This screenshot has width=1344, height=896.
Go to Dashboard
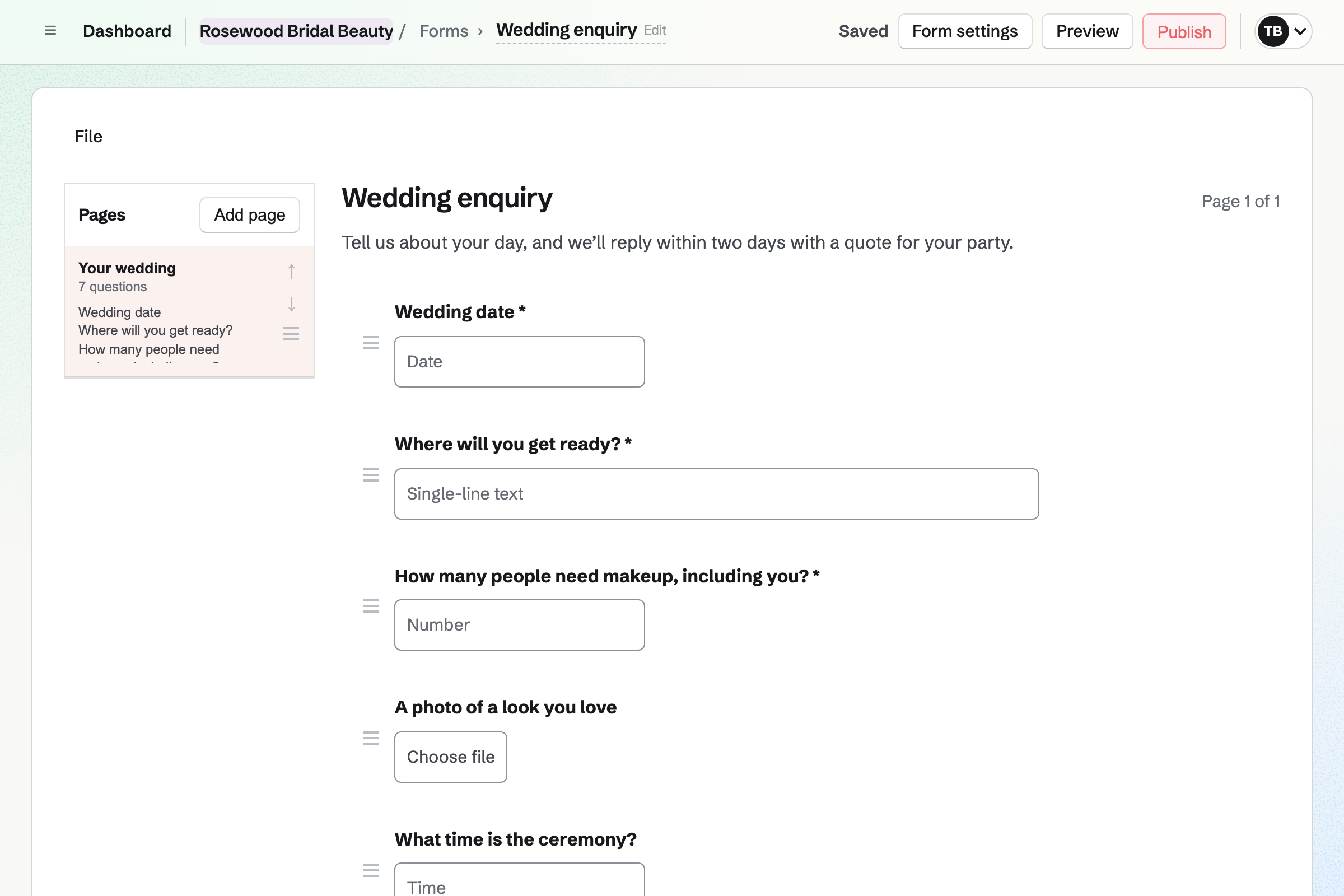tap(127, 31)
